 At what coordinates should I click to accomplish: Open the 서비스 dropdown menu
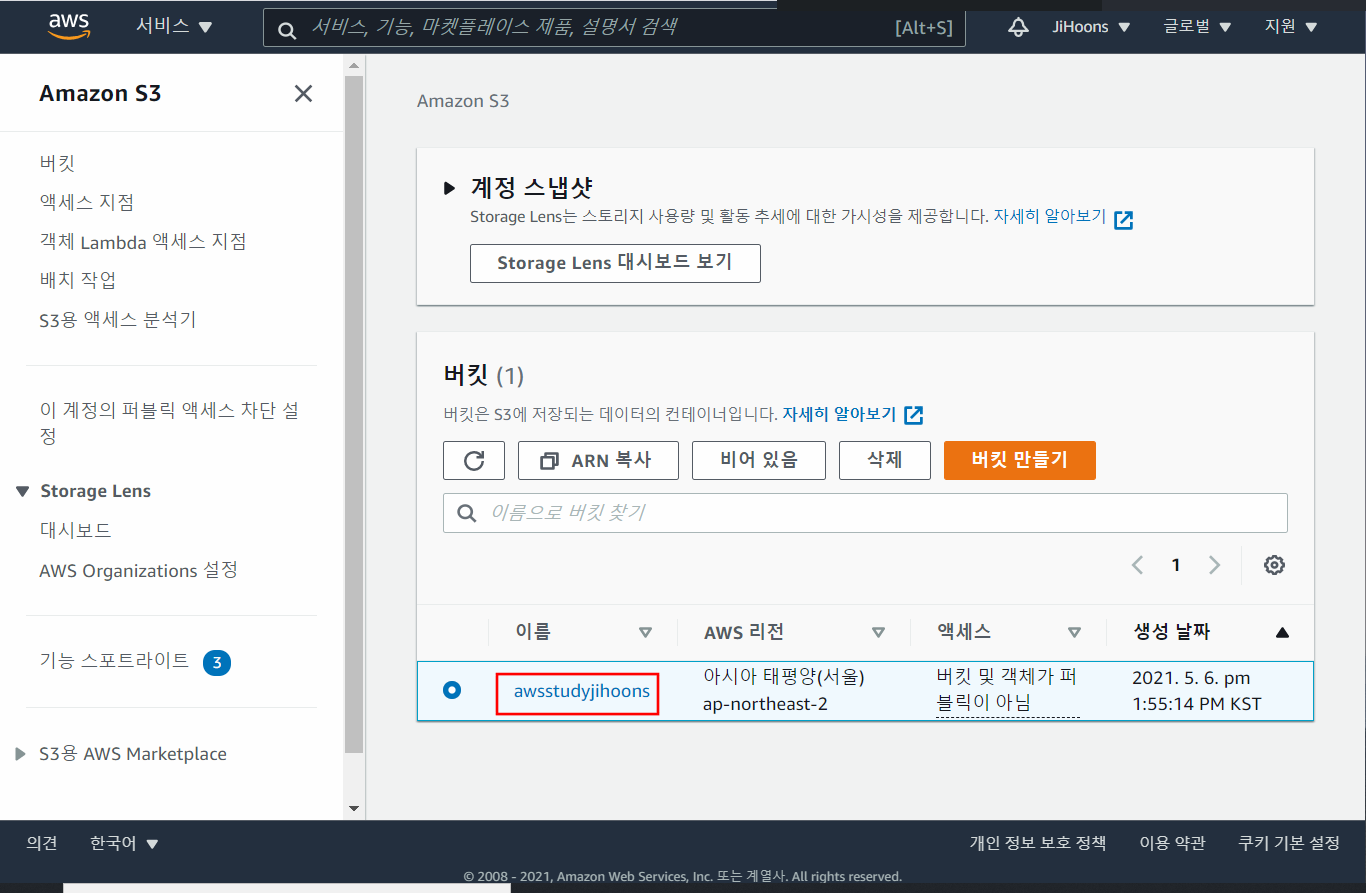coord(174,27)
